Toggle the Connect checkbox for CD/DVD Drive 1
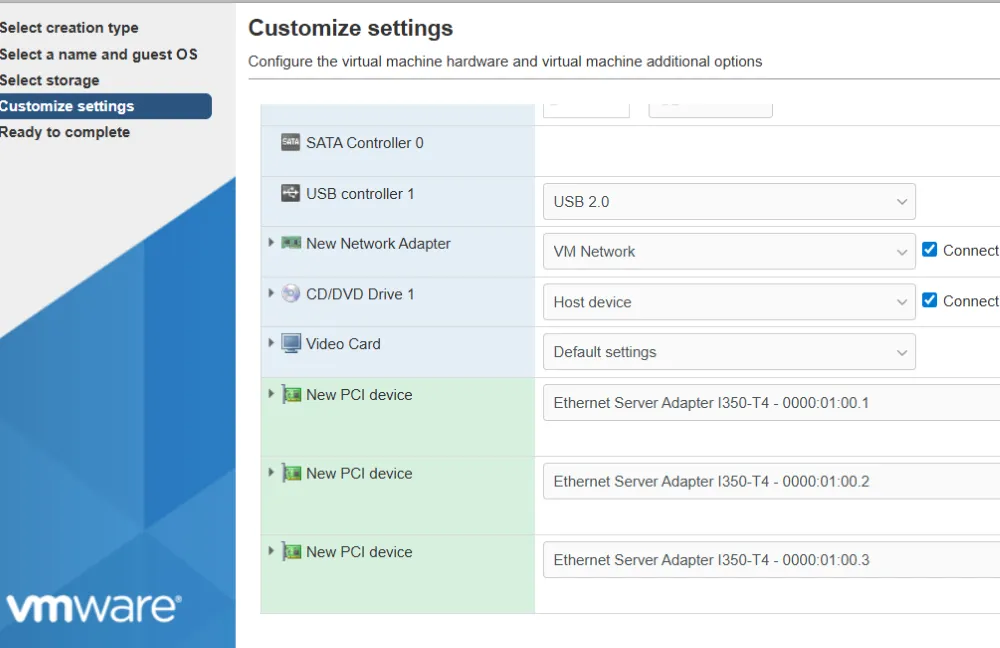Screen dimensions: 1000x648 coord(930,300)
